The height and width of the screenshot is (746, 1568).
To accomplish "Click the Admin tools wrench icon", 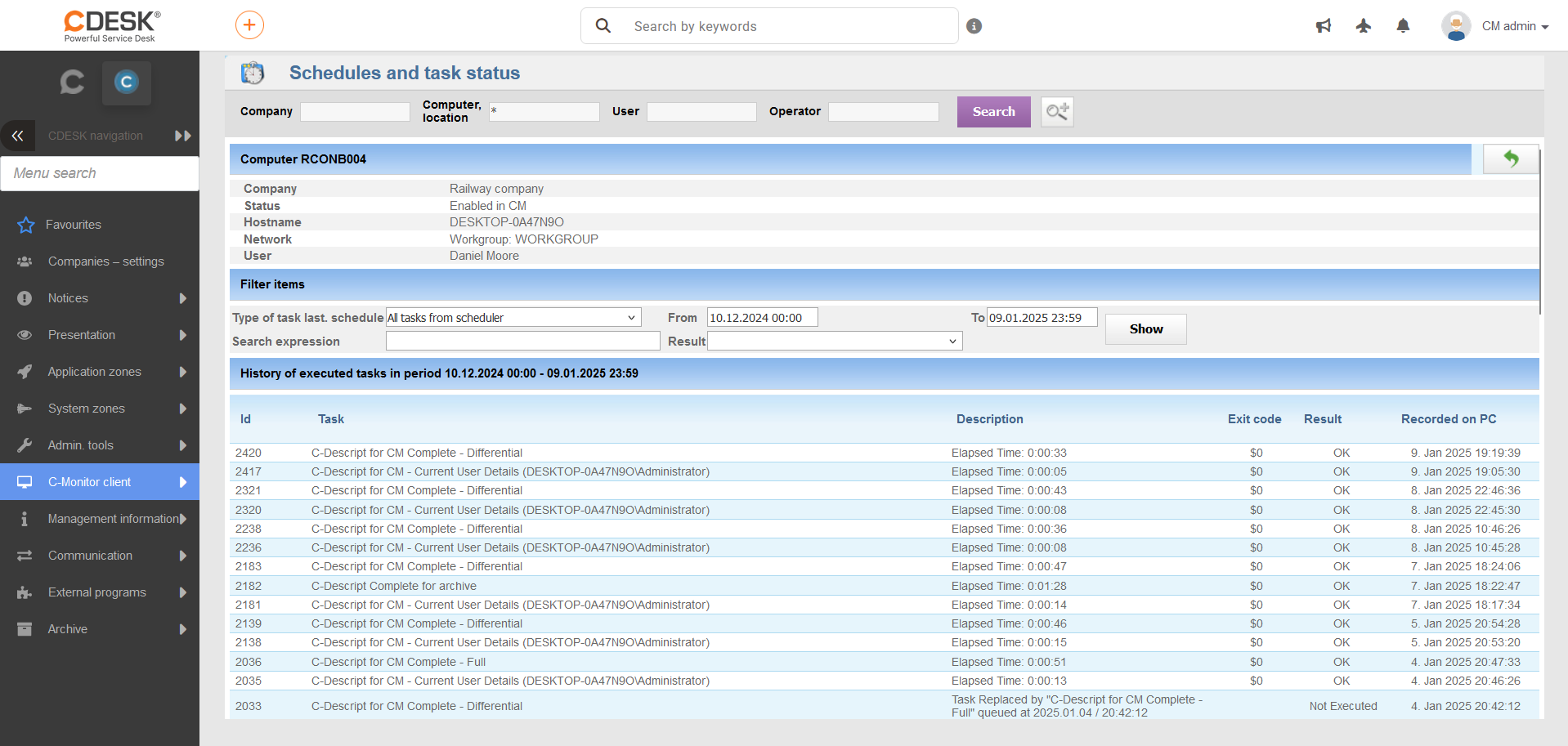I will (x=25, y=445).
